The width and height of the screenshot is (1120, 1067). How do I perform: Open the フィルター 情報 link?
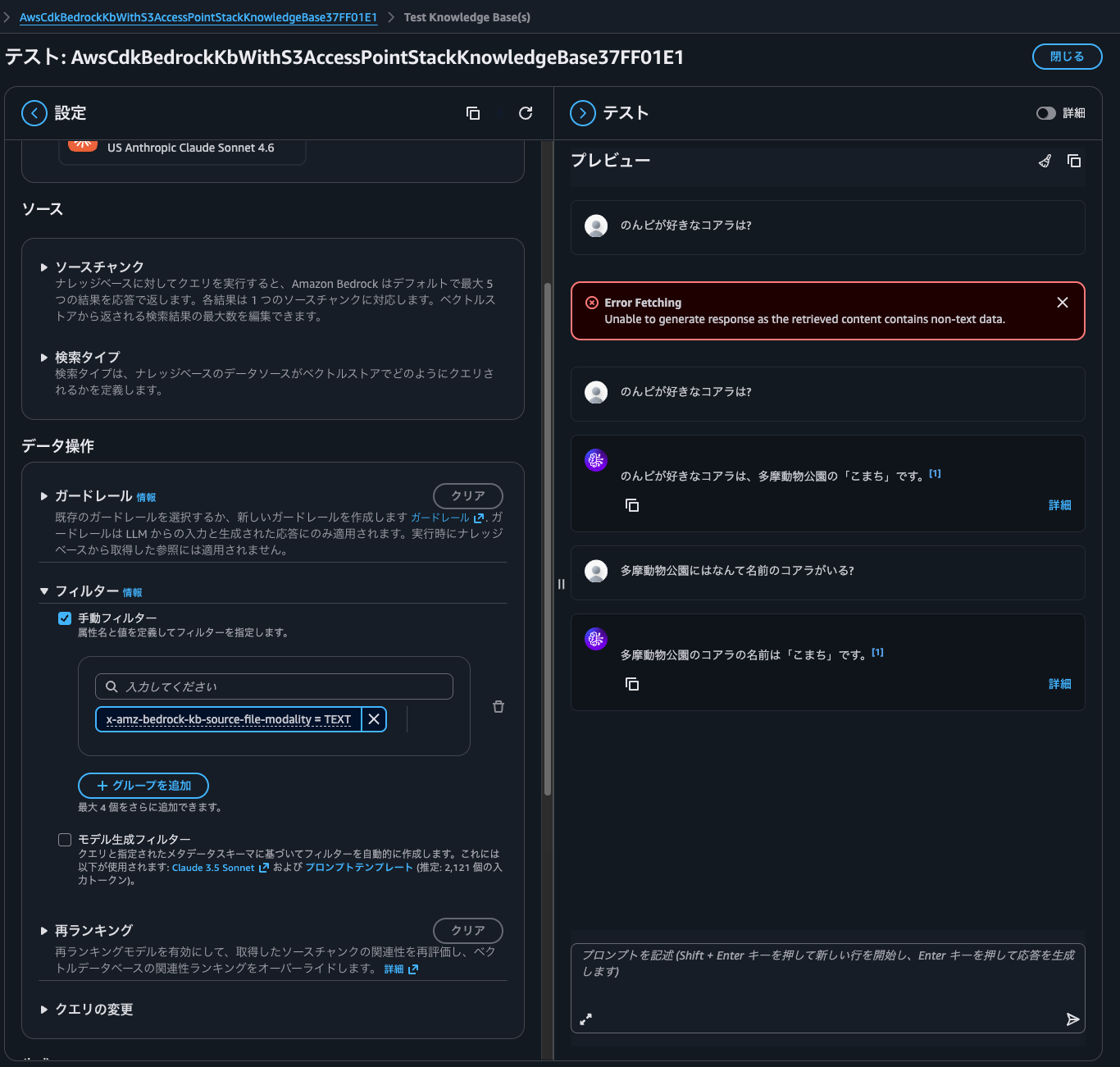pos(132,593)
